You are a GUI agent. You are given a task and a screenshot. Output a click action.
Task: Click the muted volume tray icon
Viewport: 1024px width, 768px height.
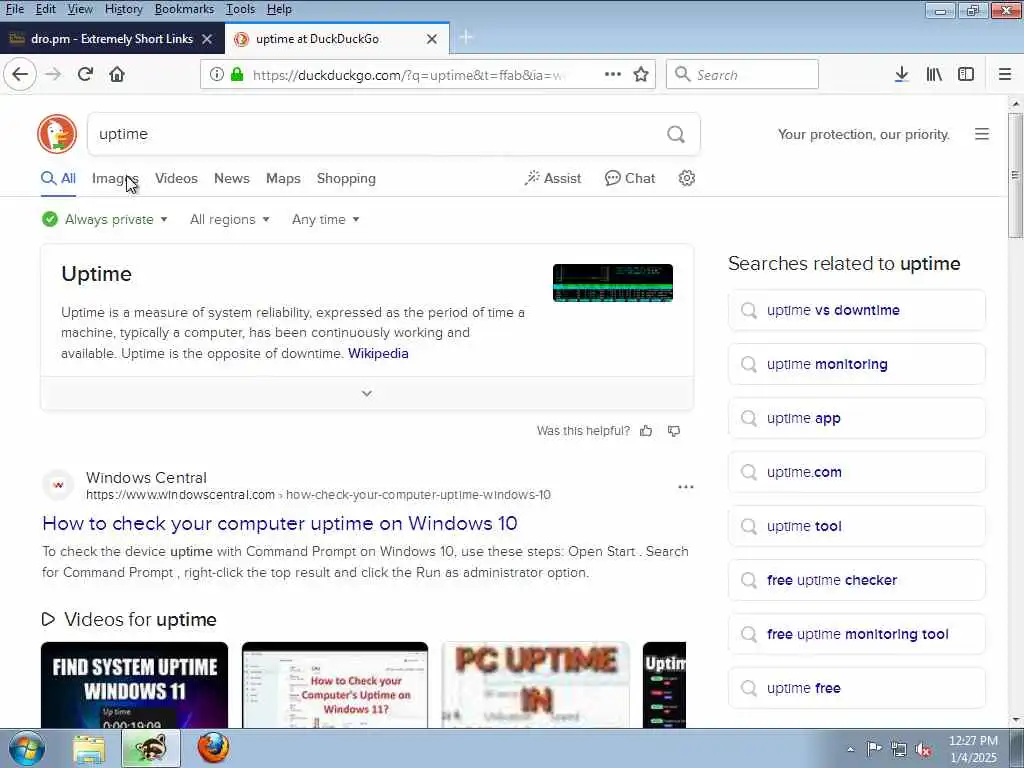923,750
